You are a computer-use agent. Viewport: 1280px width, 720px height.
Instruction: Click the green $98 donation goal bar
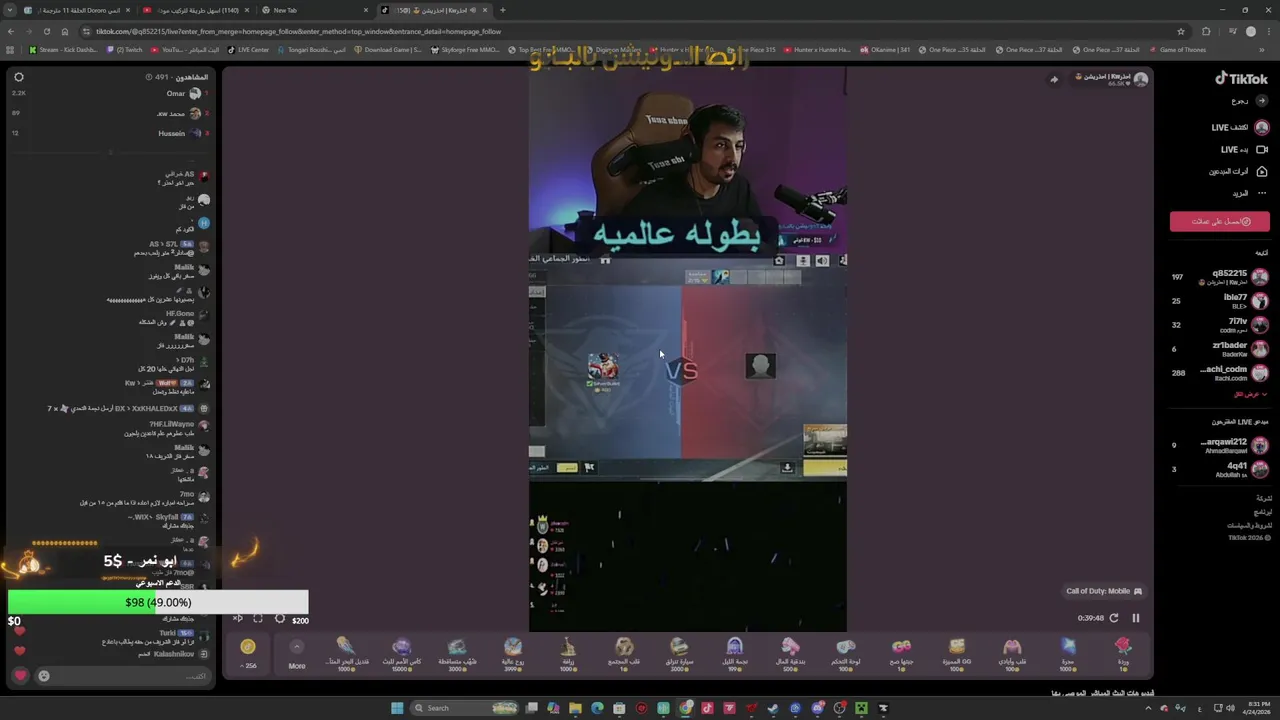pos(158,602)
